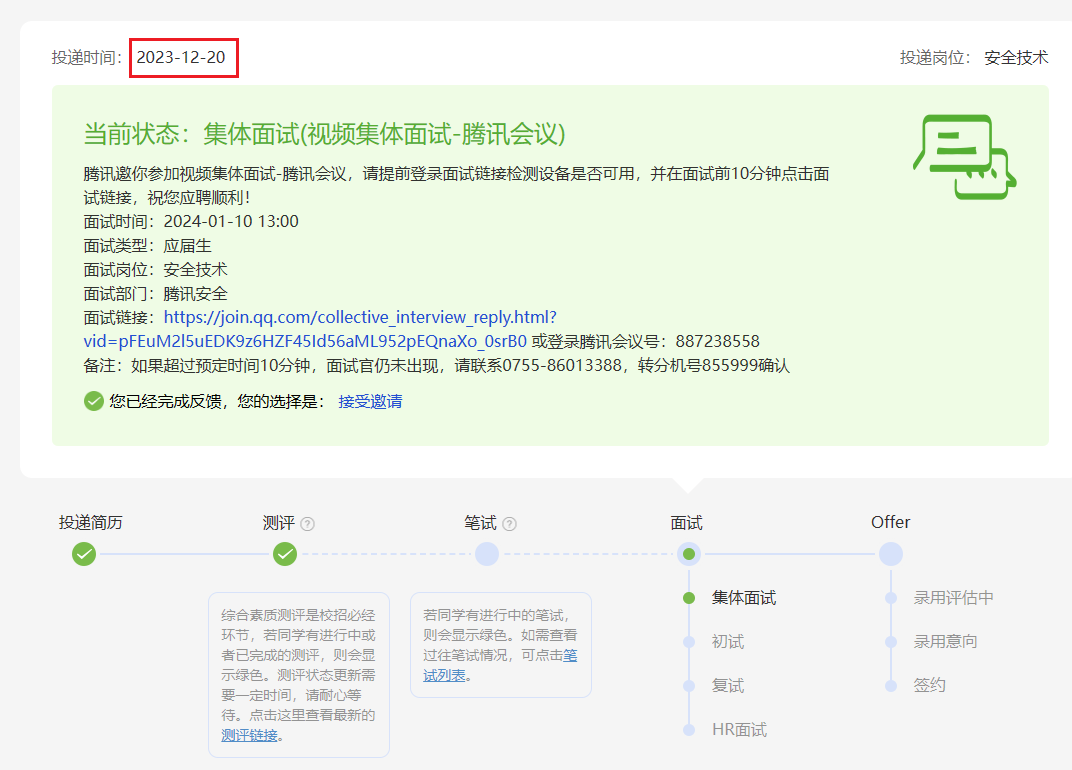Click the 投递简历 stage label
The height and width of the screenshot is (770, 1072).
click(91, 522)
